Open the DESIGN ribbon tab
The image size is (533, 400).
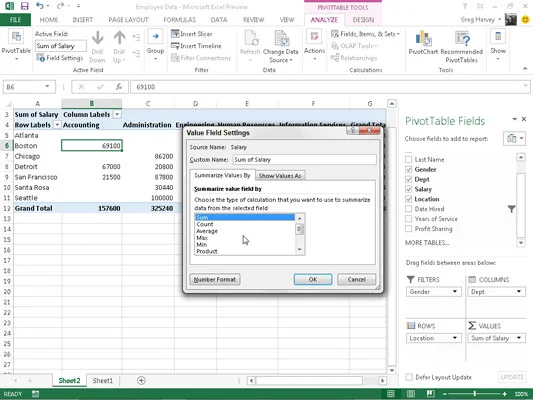tap(363, 20)
